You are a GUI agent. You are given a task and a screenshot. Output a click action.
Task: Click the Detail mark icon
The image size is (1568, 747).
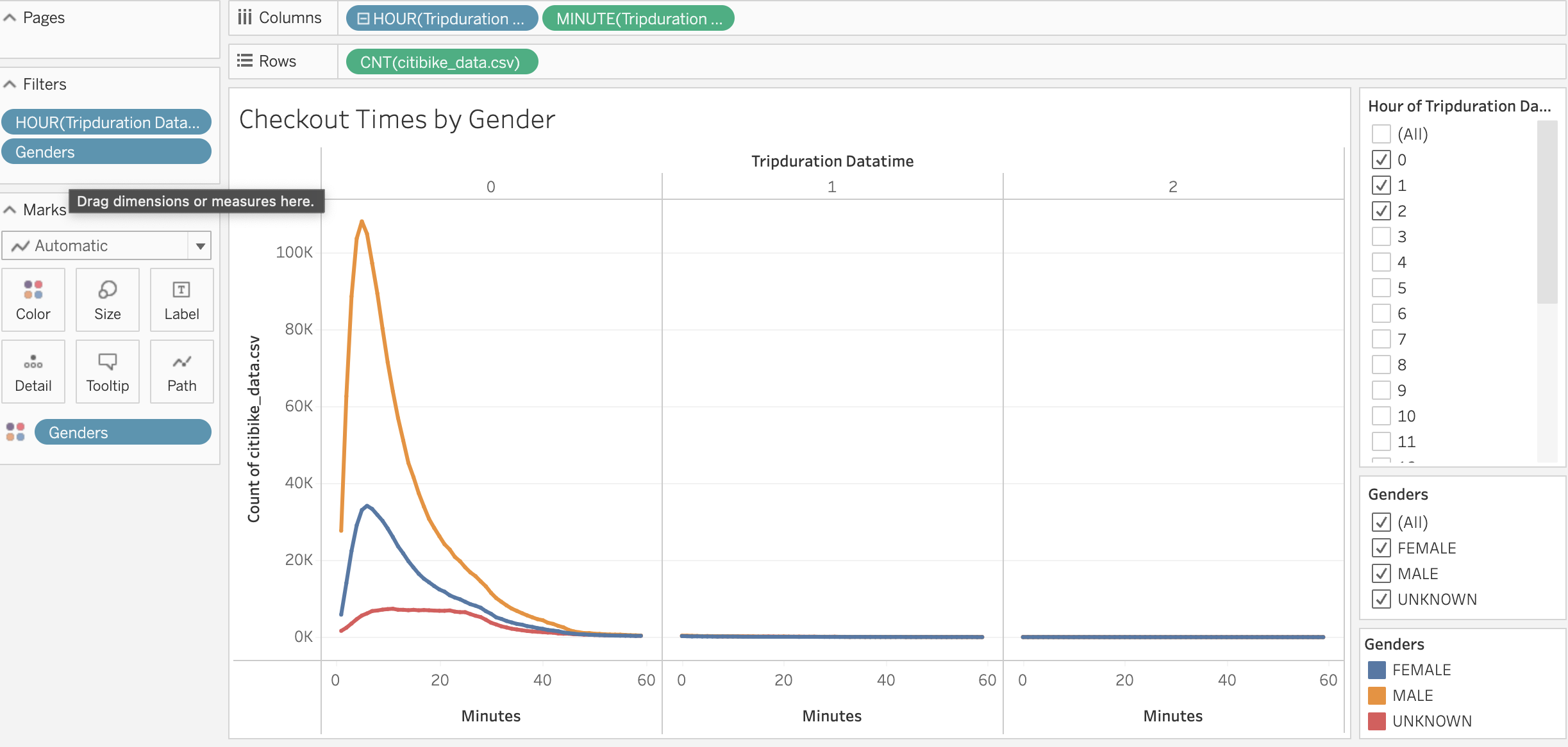pyautogui.click(x=33, y=370)
